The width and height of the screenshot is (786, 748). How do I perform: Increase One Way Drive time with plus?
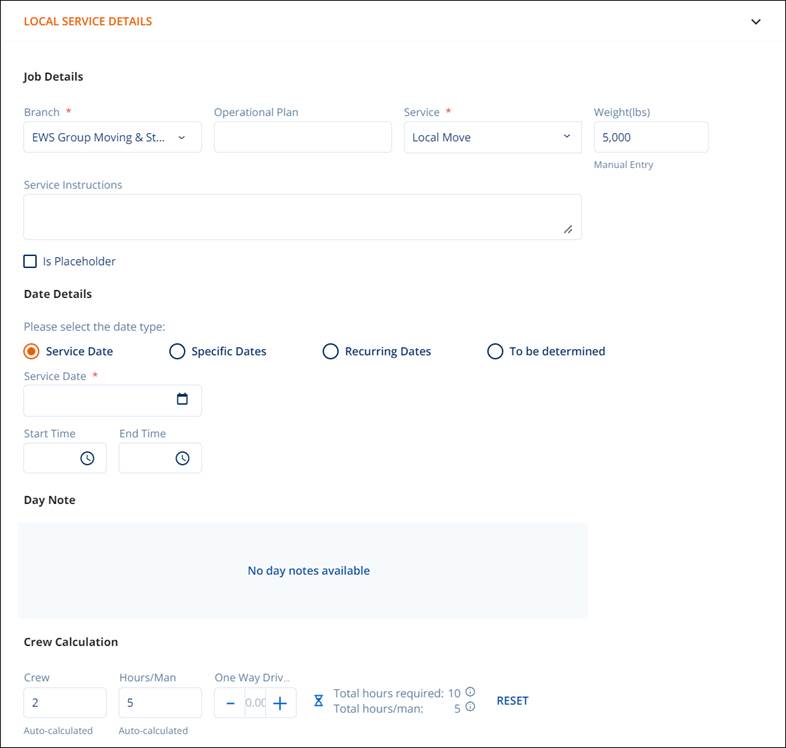[x=280, y=703]
